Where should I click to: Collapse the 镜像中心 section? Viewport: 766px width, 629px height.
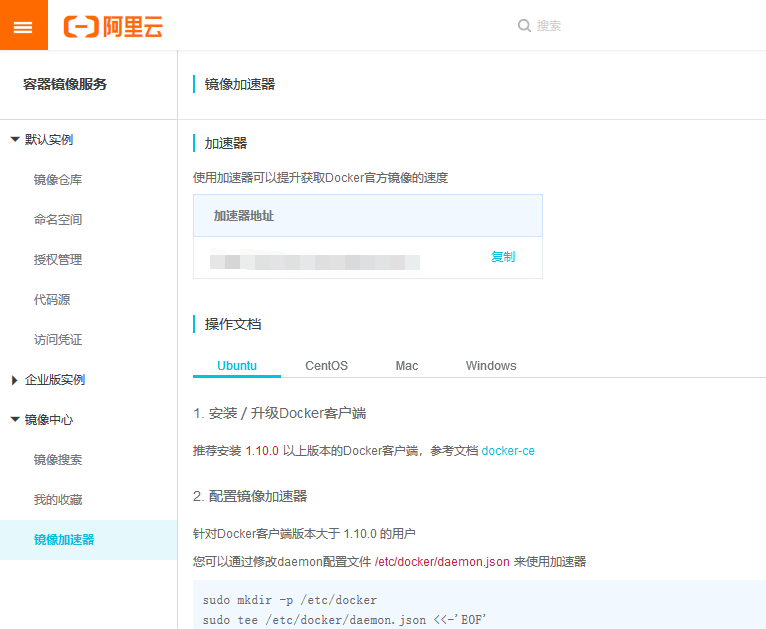coord(15,420)
